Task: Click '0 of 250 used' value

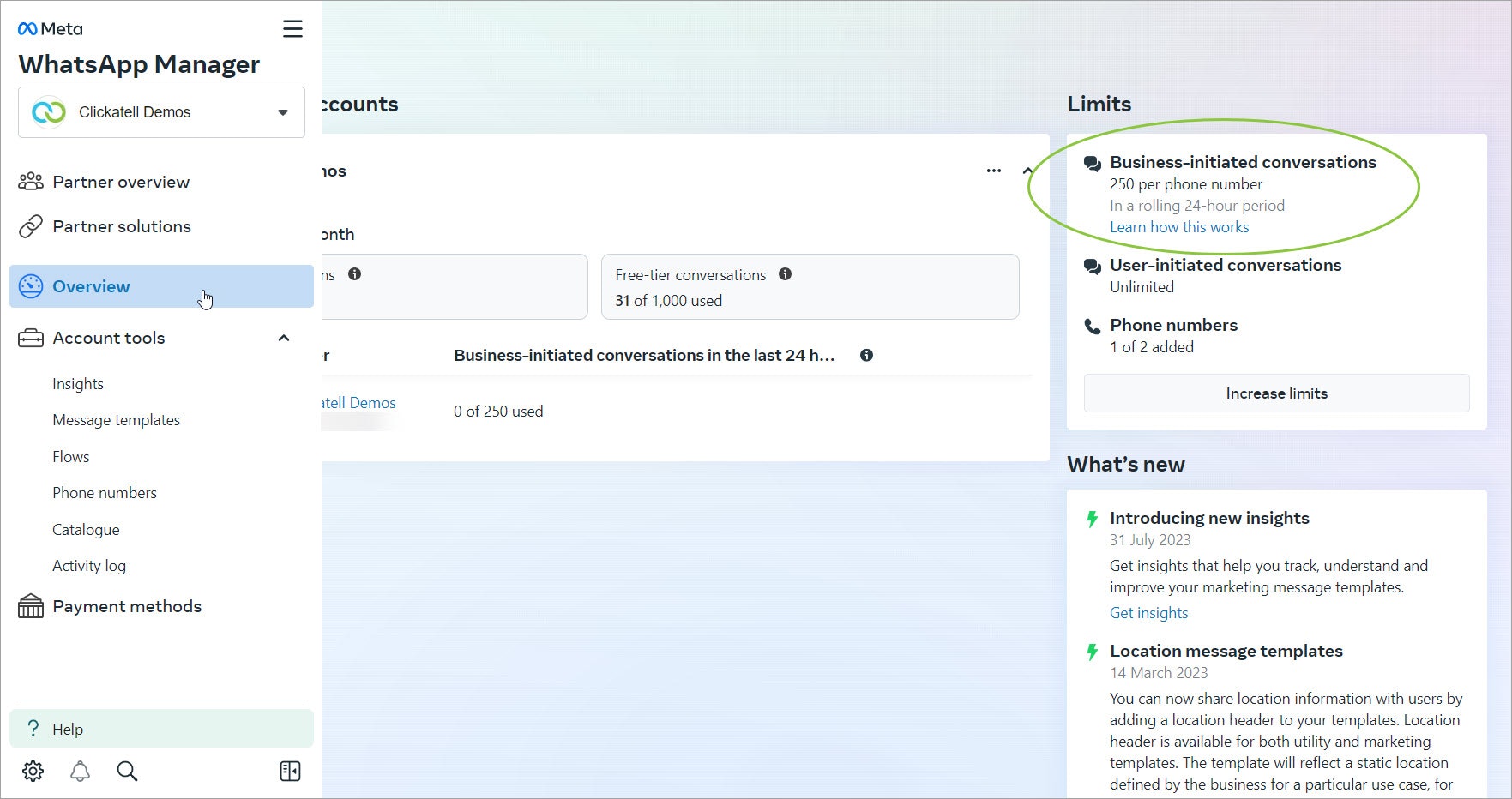Action: (x=498, y=412)
